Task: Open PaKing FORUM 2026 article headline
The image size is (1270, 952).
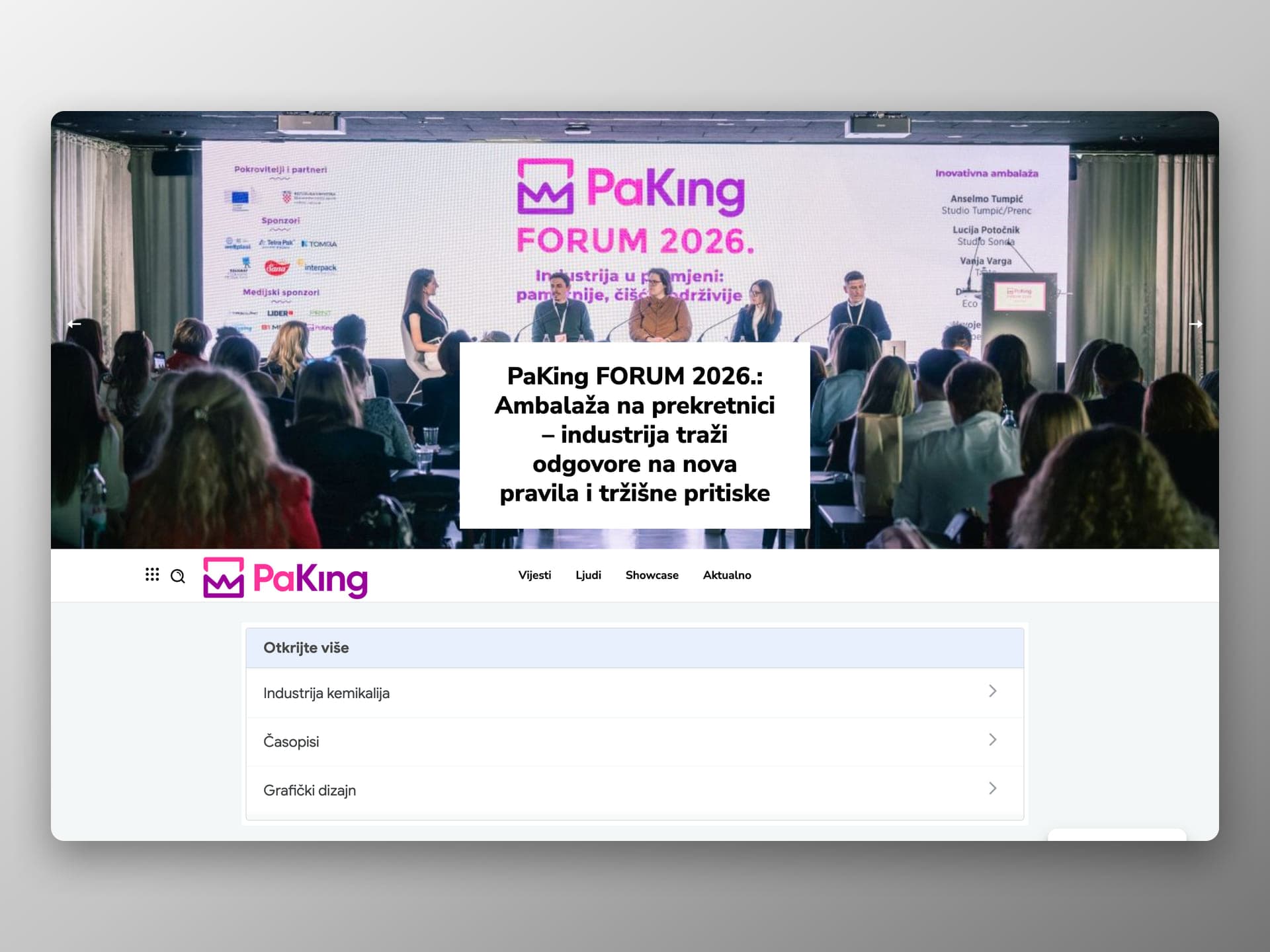Action: (635, 434)
